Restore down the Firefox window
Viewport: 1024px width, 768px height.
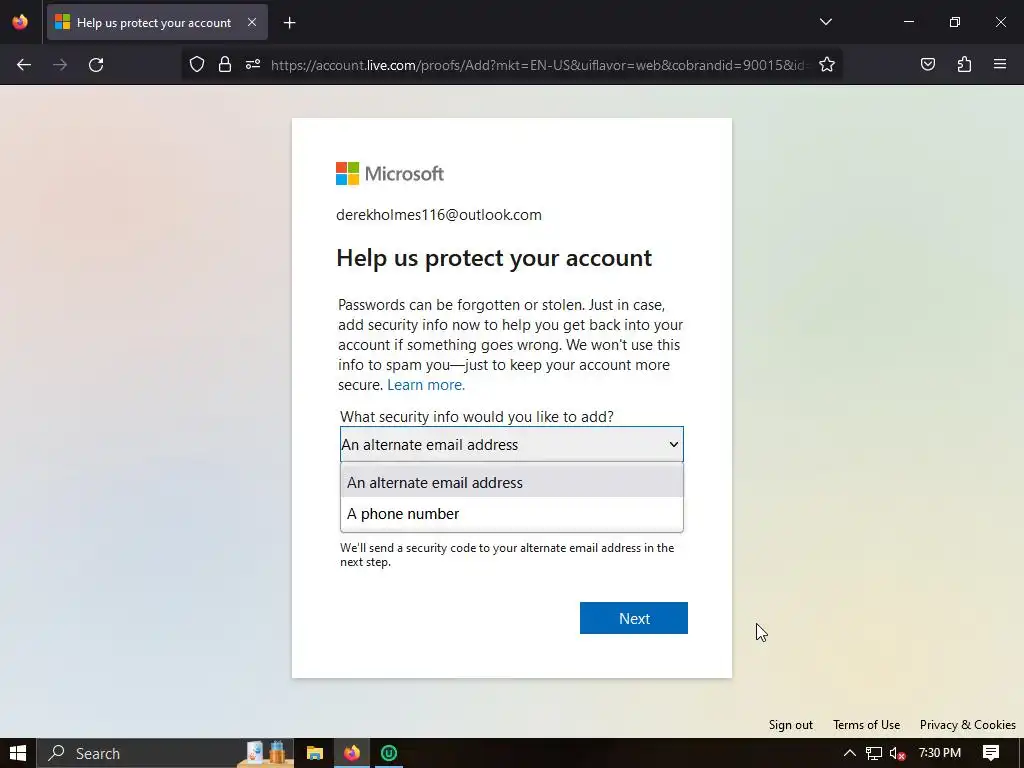955,22
